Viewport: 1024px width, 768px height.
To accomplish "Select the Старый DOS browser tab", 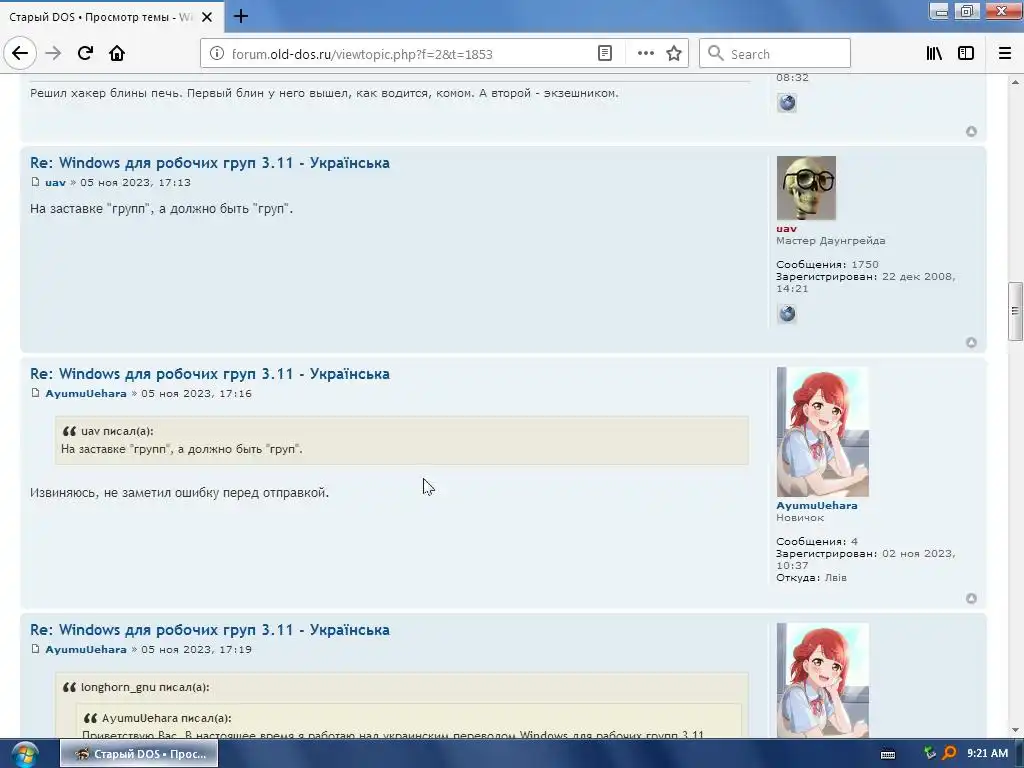I will [111, 17].
